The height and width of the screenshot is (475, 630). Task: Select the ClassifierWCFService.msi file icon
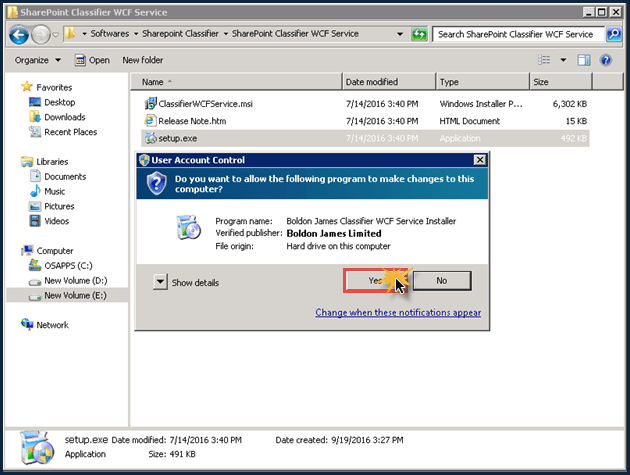click(x=150, y=104)
